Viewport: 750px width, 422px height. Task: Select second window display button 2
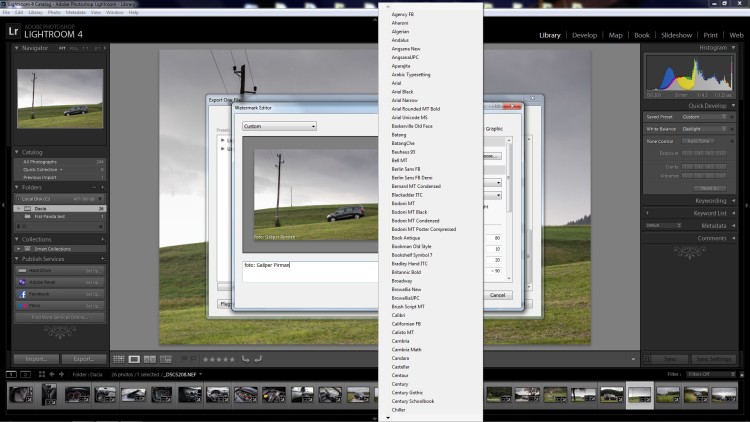point(26,374)
